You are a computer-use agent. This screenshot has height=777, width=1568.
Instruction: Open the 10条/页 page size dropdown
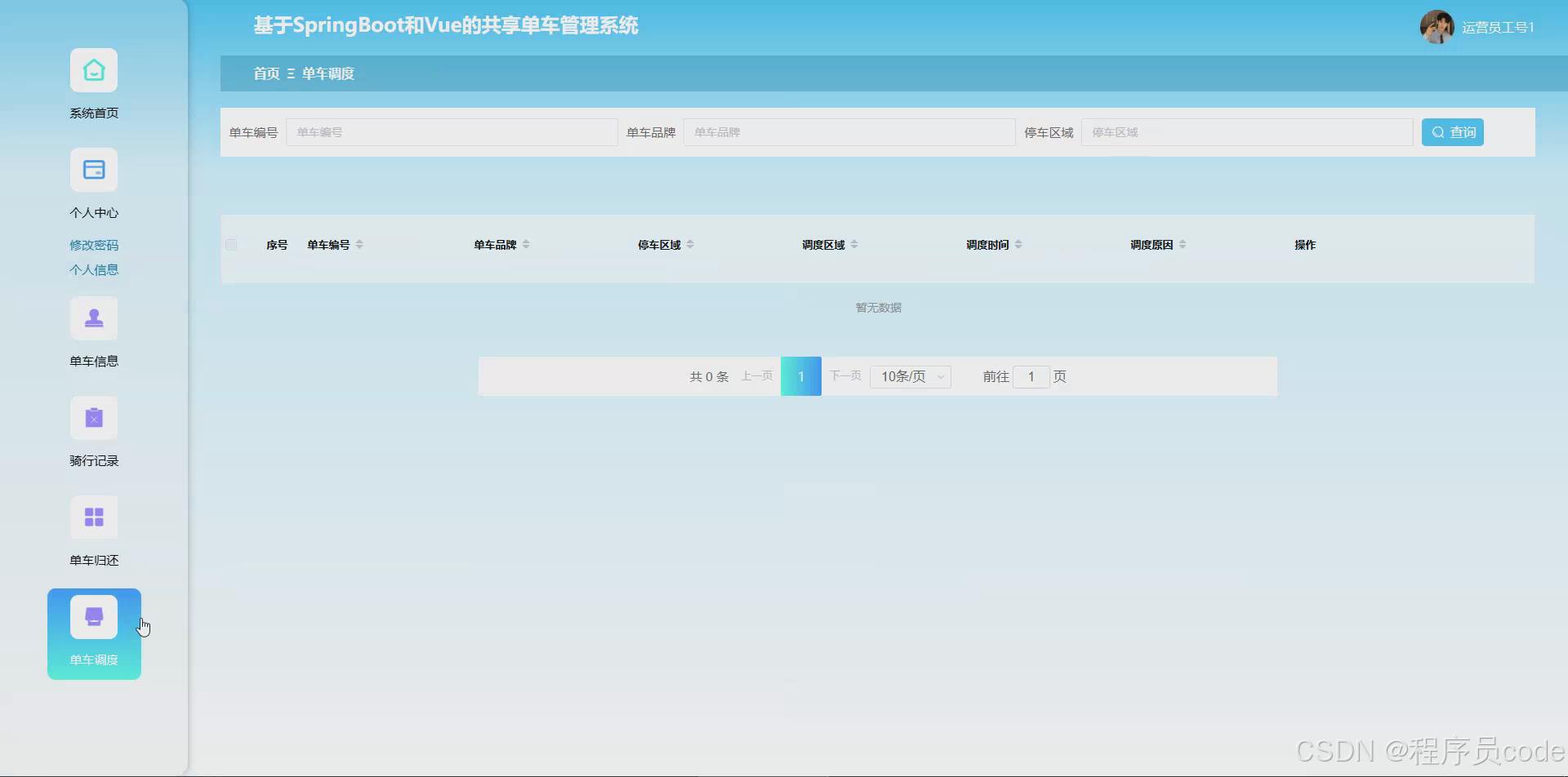point(910,376)
